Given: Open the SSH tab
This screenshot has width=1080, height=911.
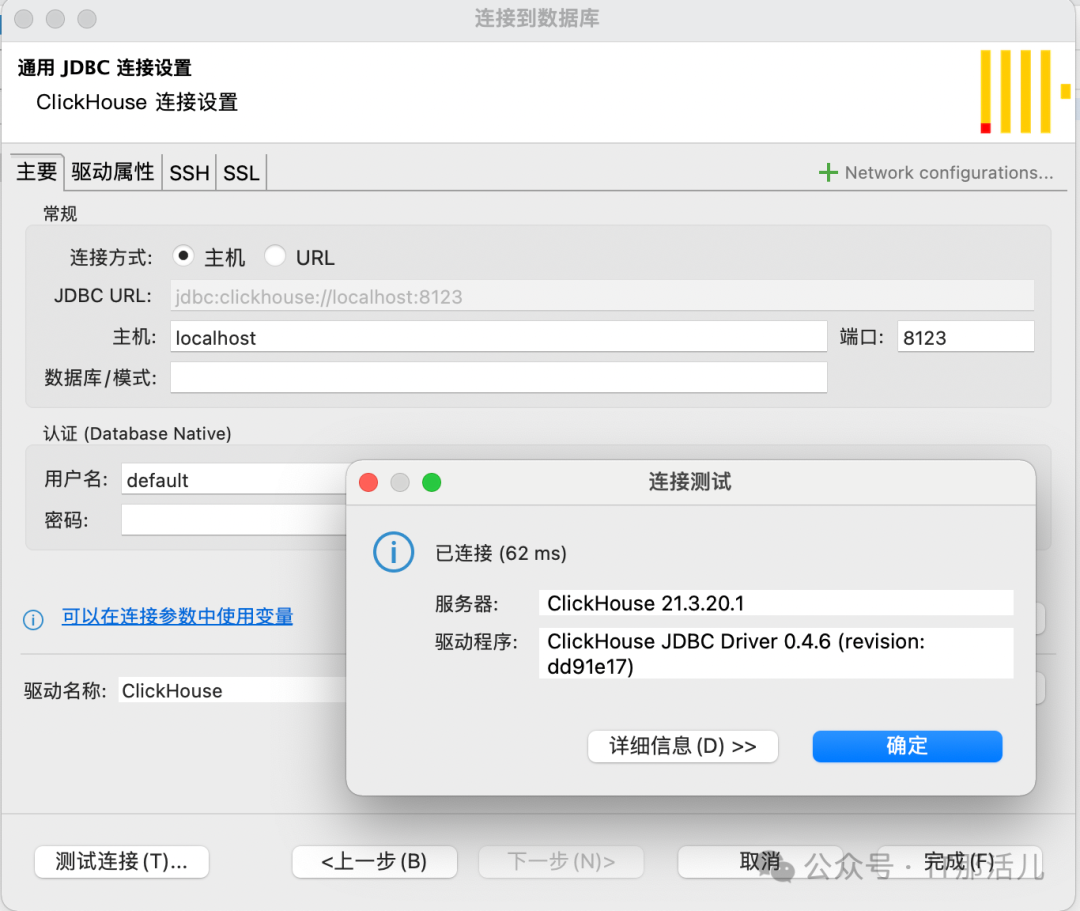Looking at the screenshot, I should tap(189, 172).
